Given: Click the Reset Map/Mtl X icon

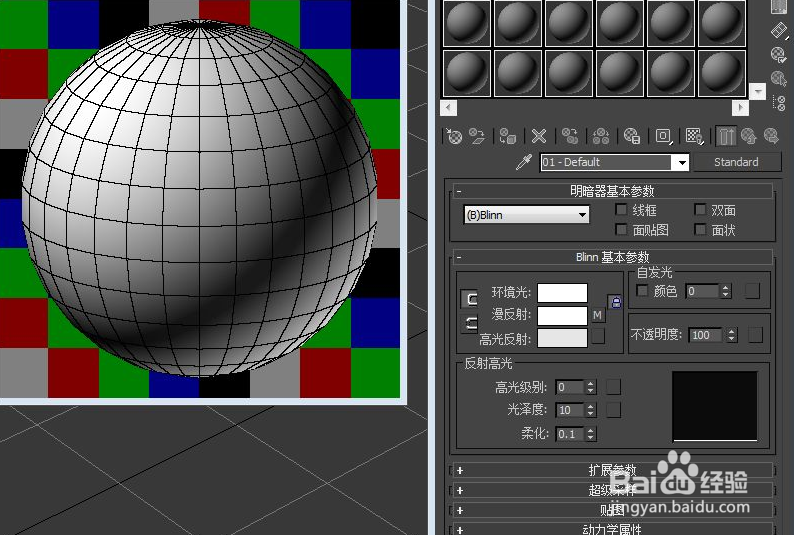Looking at the screenshot, I should click(539, 136).
